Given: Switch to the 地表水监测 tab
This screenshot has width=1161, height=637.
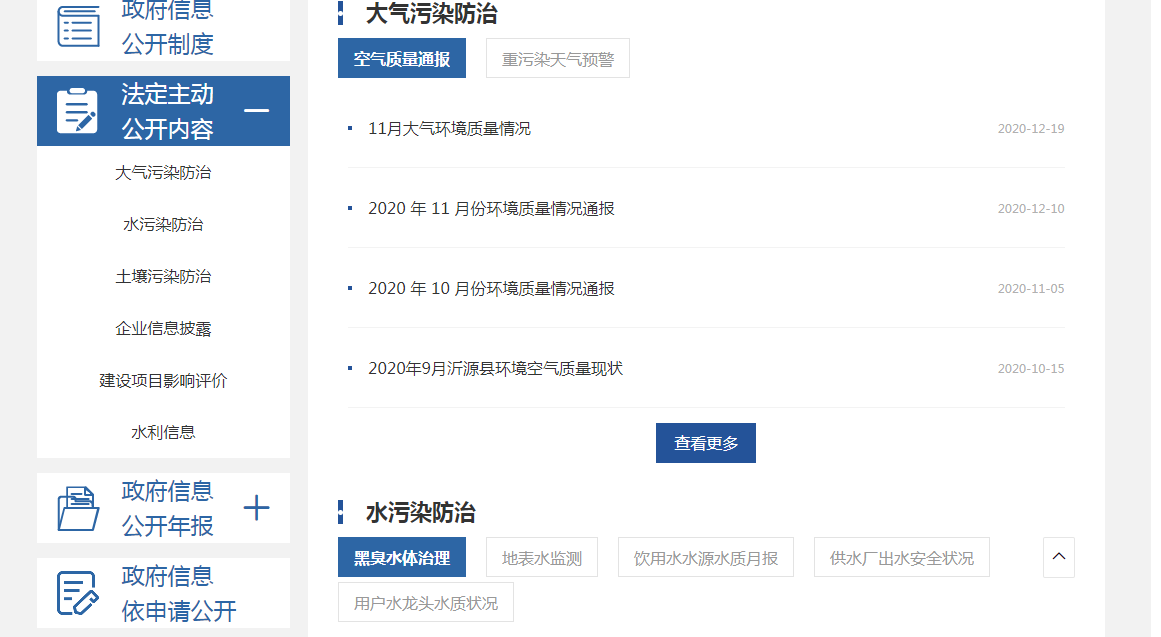Looking at the screenshot, I should point(541,558).
